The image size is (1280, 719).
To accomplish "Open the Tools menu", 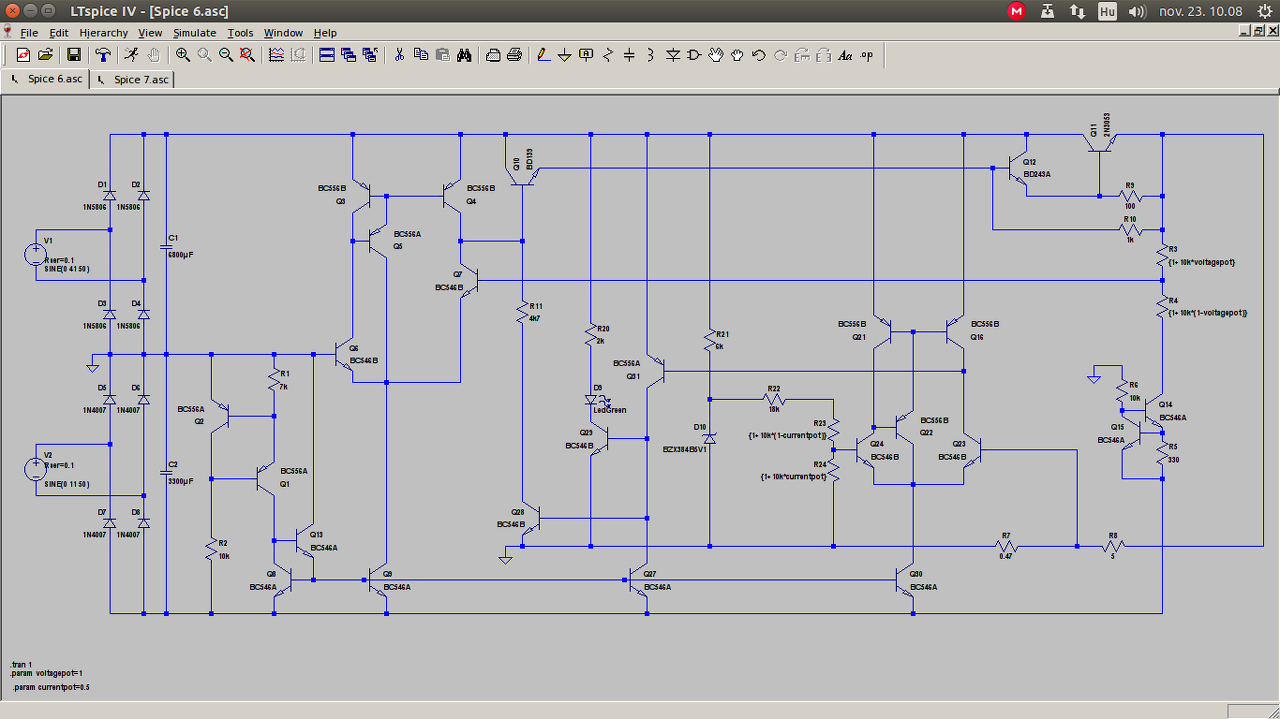I will click(240, 33).
